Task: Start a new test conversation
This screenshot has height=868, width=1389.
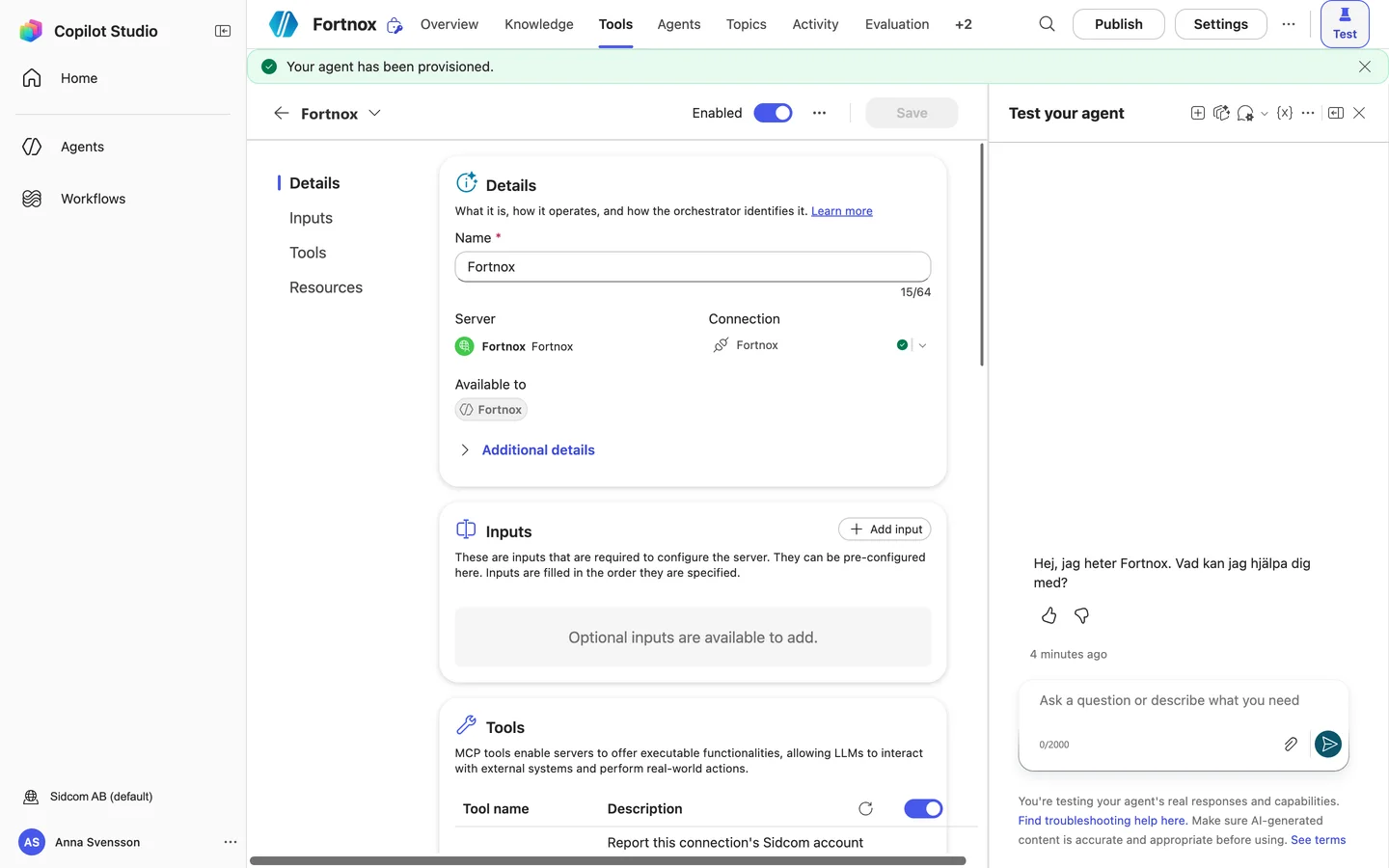Action: click(x=1198, y=113)
